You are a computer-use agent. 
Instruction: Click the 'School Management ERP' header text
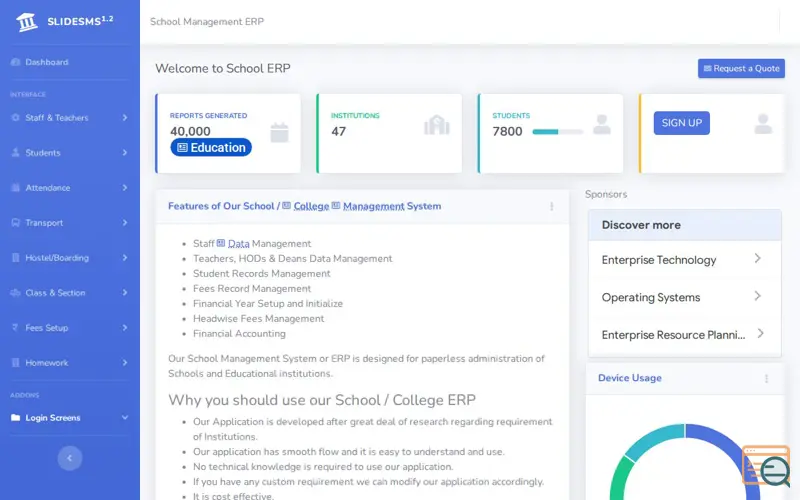coord(207,21)
